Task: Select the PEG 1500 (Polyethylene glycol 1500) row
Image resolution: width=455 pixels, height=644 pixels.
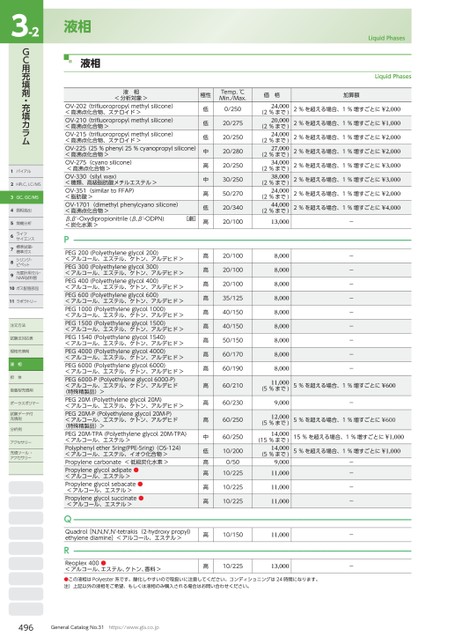Action: (237, 326)
